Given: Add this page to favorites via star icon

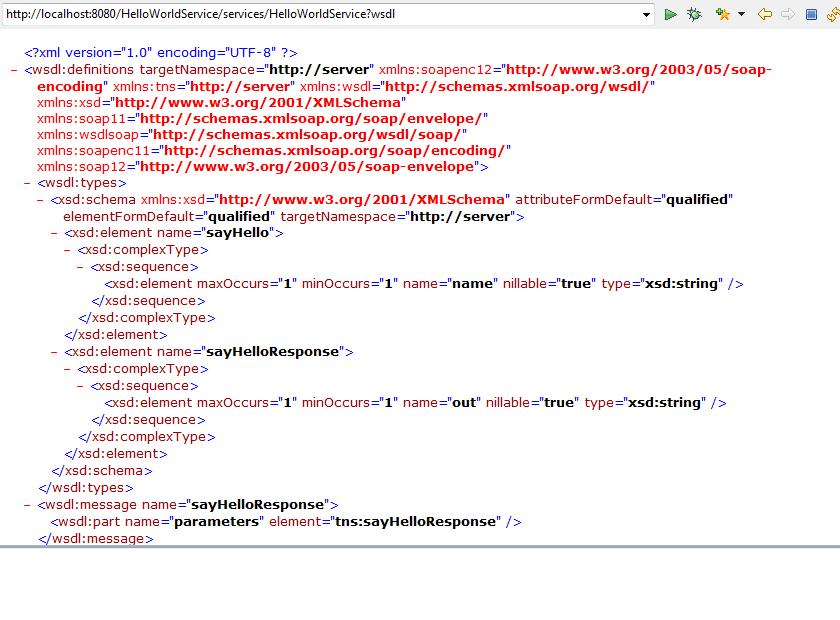Looking at the screenshot, I should click(x=722, y=14).
